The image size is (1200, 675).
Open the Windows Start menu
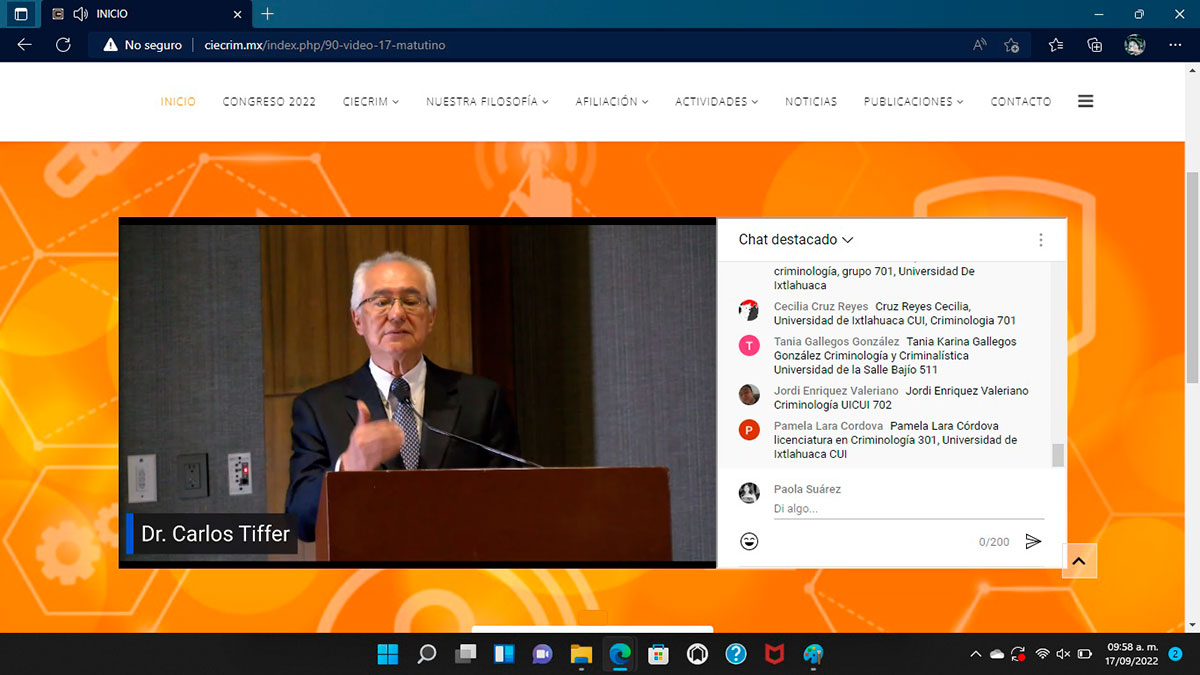[388, 655]
